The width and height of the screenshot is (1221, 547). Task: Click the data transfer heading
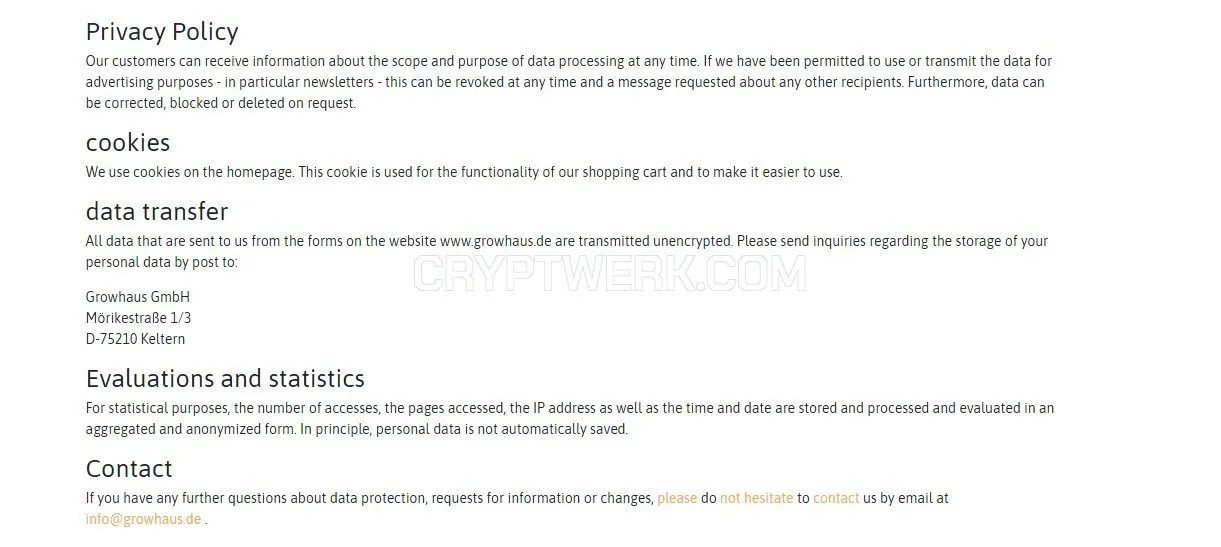coord(157,211)
